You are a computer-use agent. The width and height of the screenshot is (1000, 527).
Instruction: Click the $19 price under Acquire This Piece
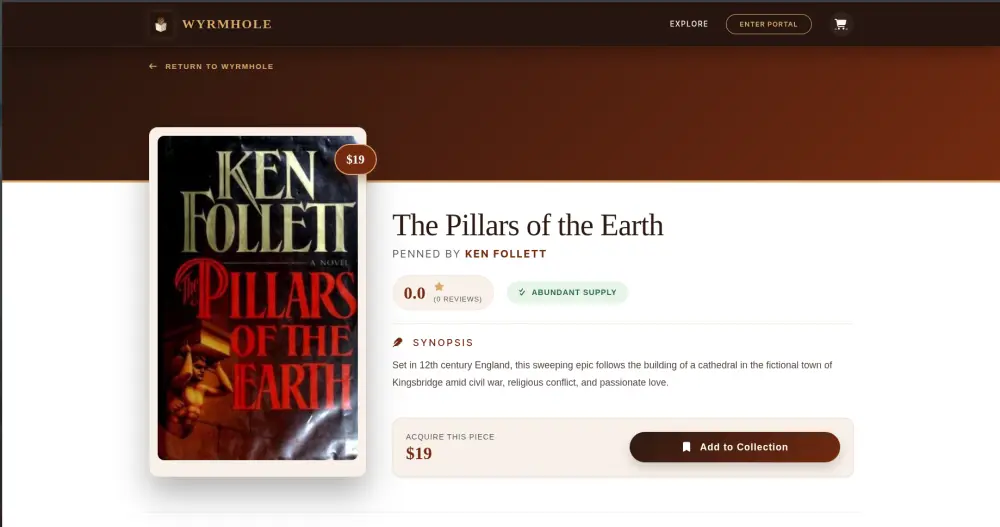419,454
